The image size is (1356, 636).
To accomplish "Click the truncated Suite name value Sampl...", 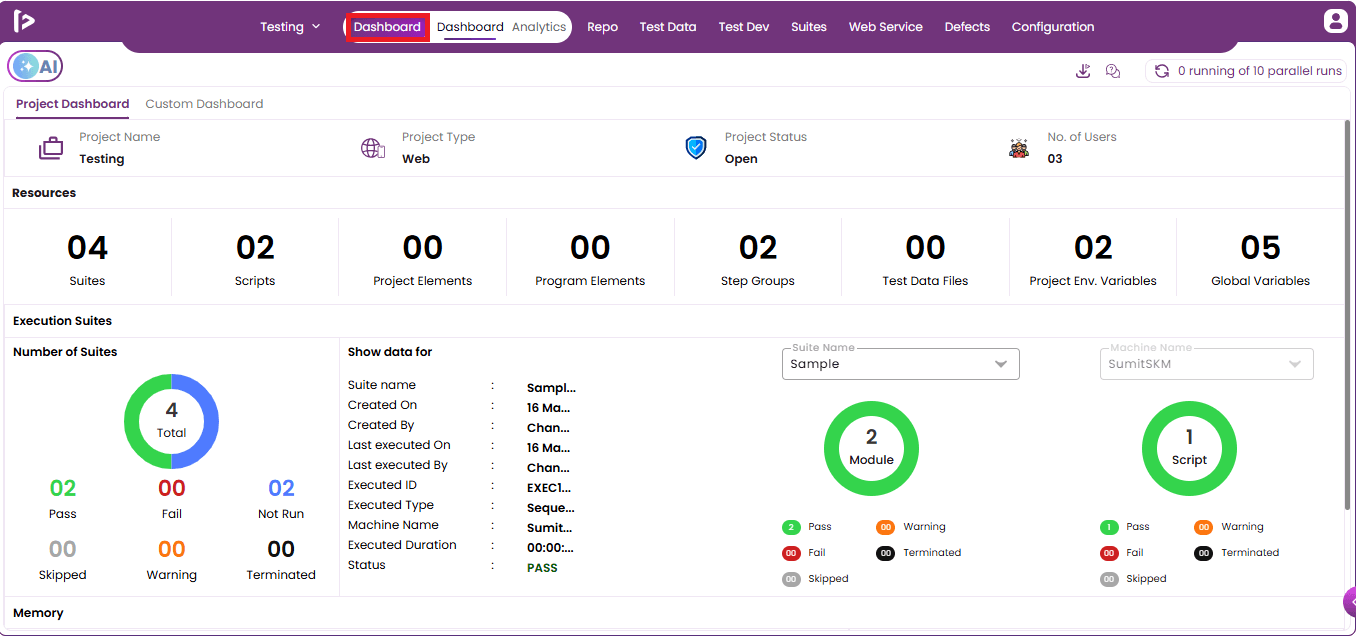I will coord(551,388).
